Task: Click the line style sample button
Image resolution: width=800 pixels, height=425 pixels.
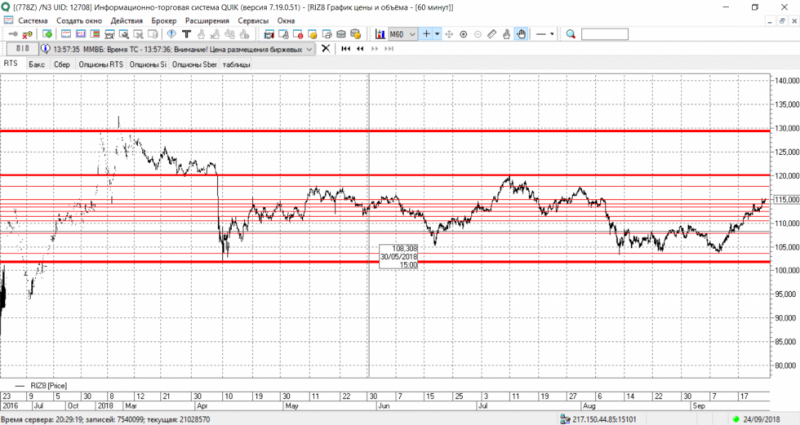Action: (541, 34)
